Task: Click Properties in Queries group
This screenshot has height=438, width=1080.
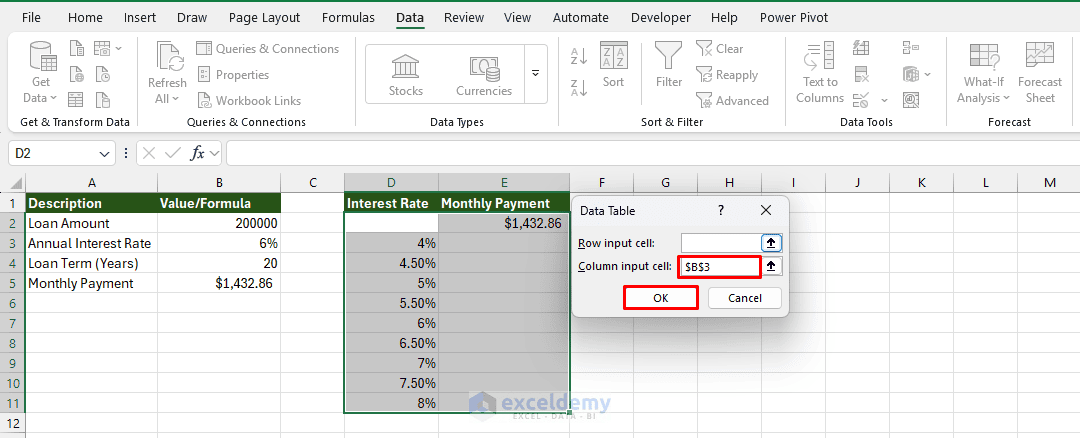Action: point(233,74)
